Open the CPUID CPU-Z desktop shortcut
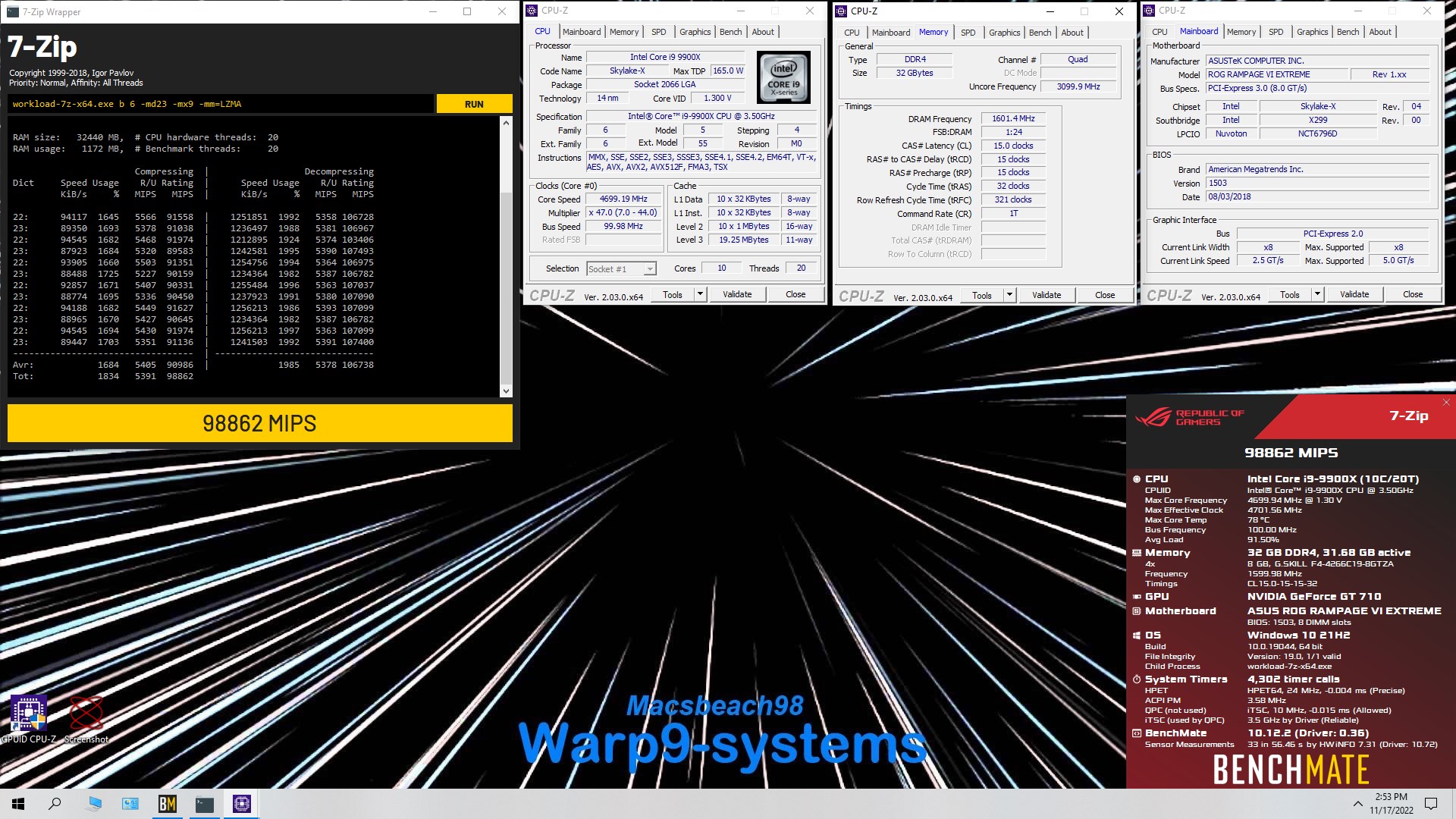Image resolution: width=1456 pixels, height=819 pixels. [x=29, y=718]
